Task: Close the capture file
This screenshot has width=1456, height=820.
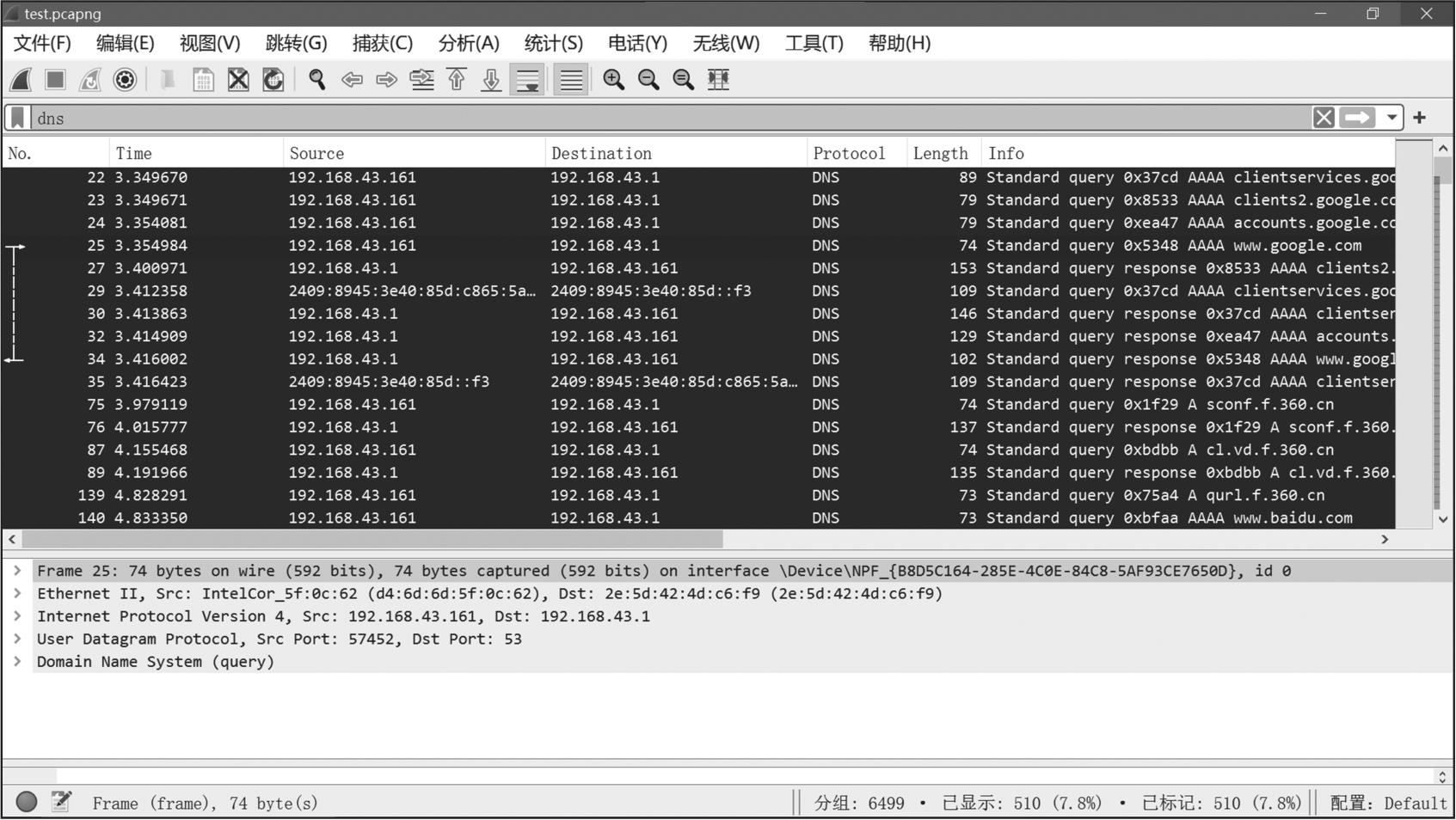Action: [238, 80]
